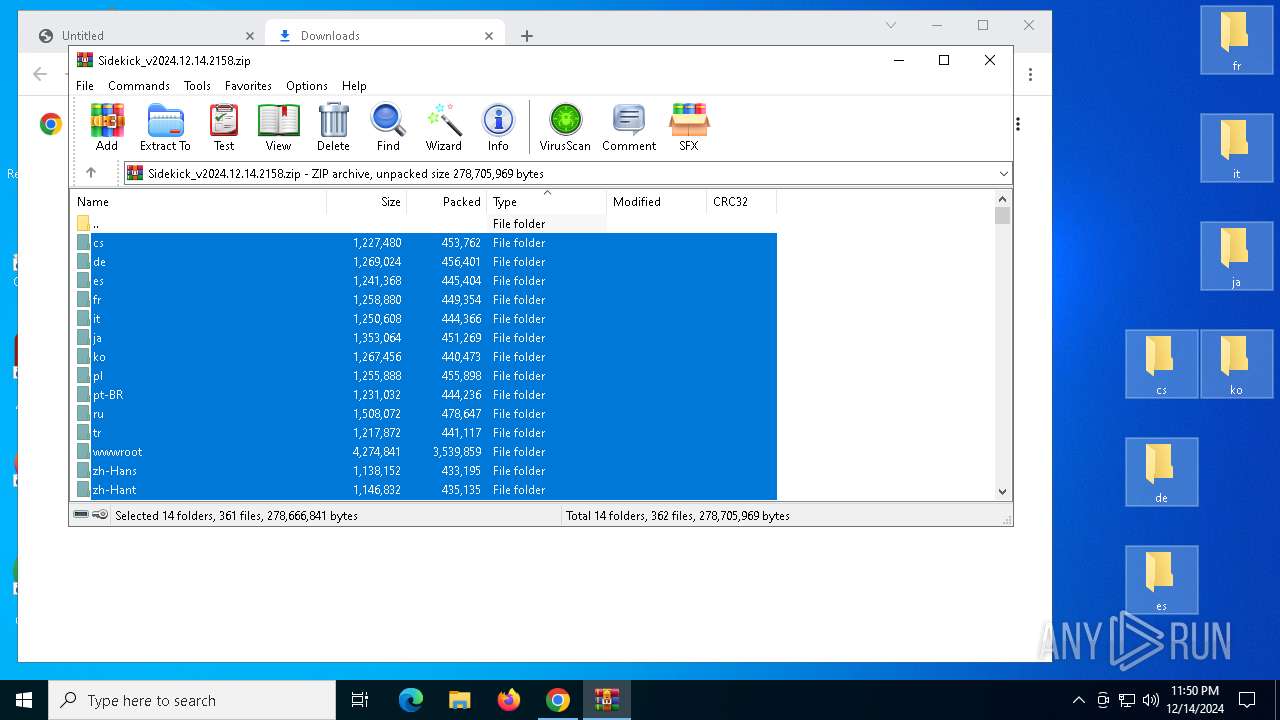Sort by the Type column header
The image size is (1280, 720).
[546, 202]
